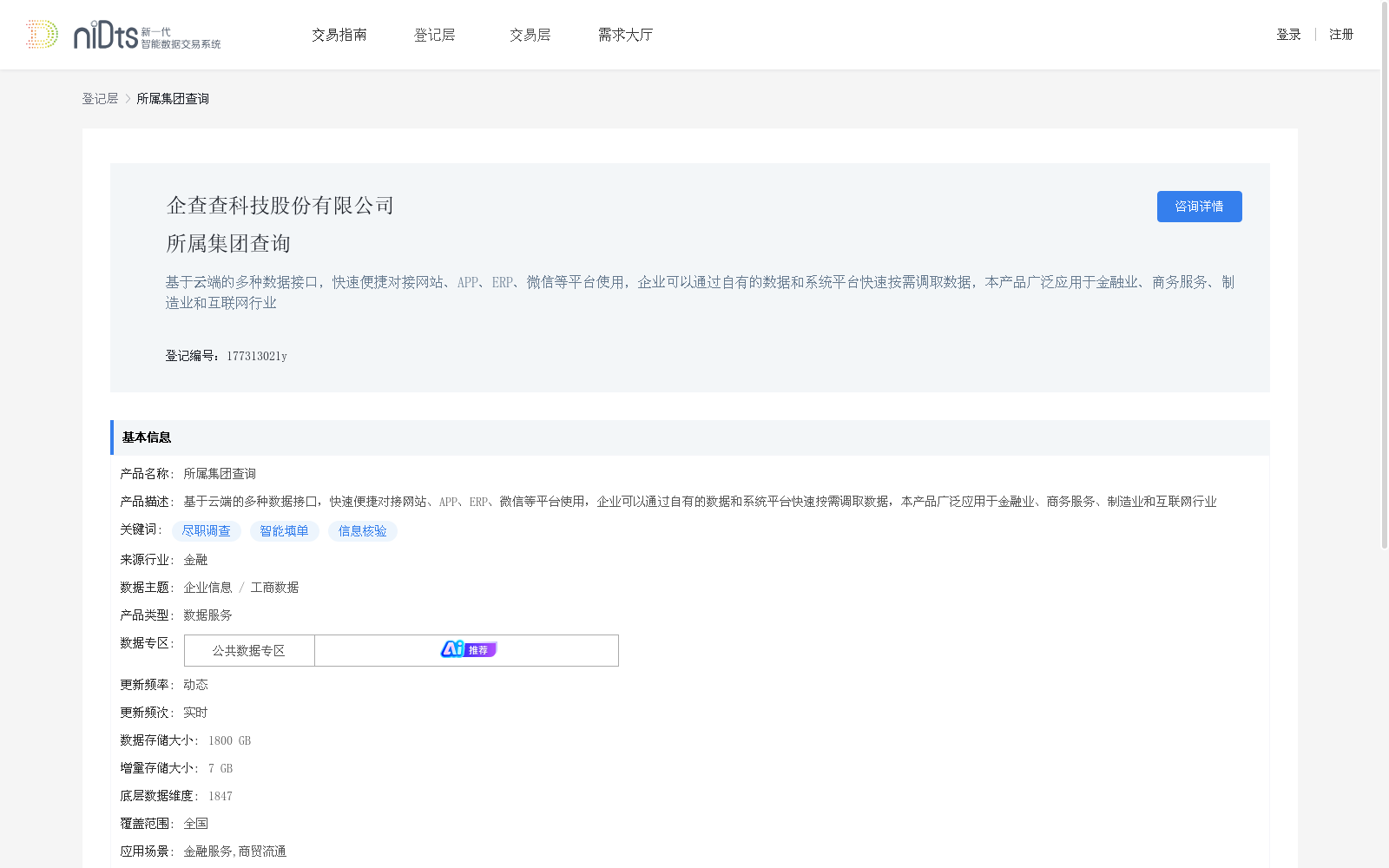Image resolution: width=1389 pixels, height=868 pixels.
Task: Click the 实时 update frequency value
Action: [x=195, y=713]
